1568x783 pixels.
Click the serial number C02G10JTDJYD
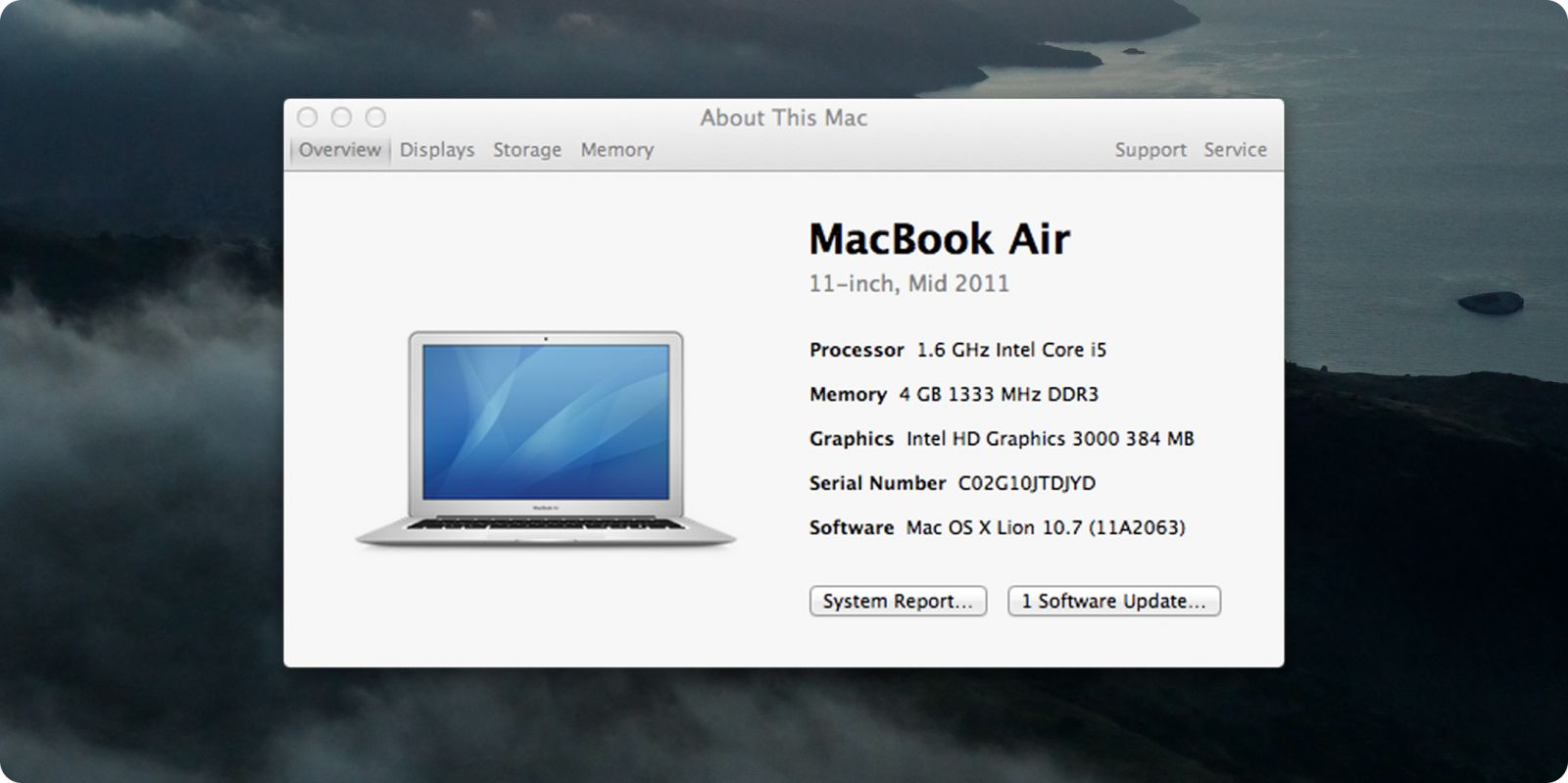click(1026, 483)
